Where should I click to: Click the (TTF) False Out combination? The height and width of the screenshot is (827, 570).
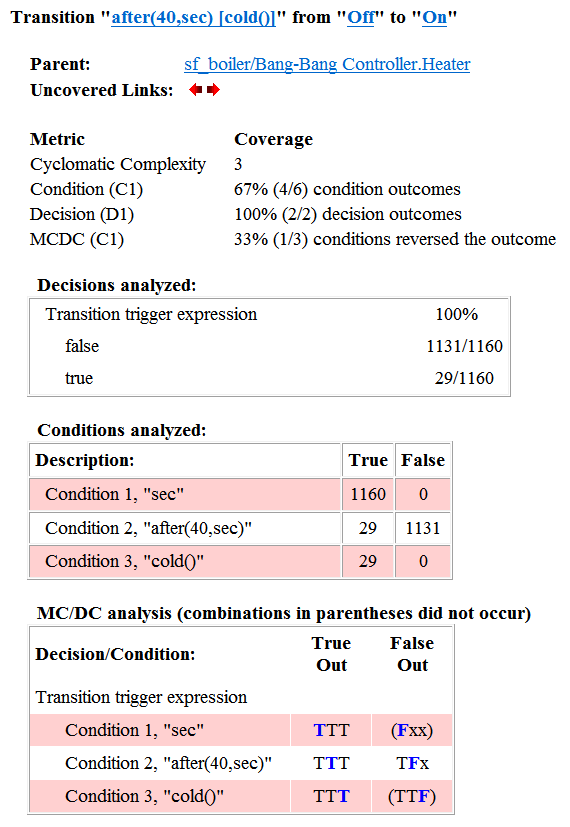412,796
